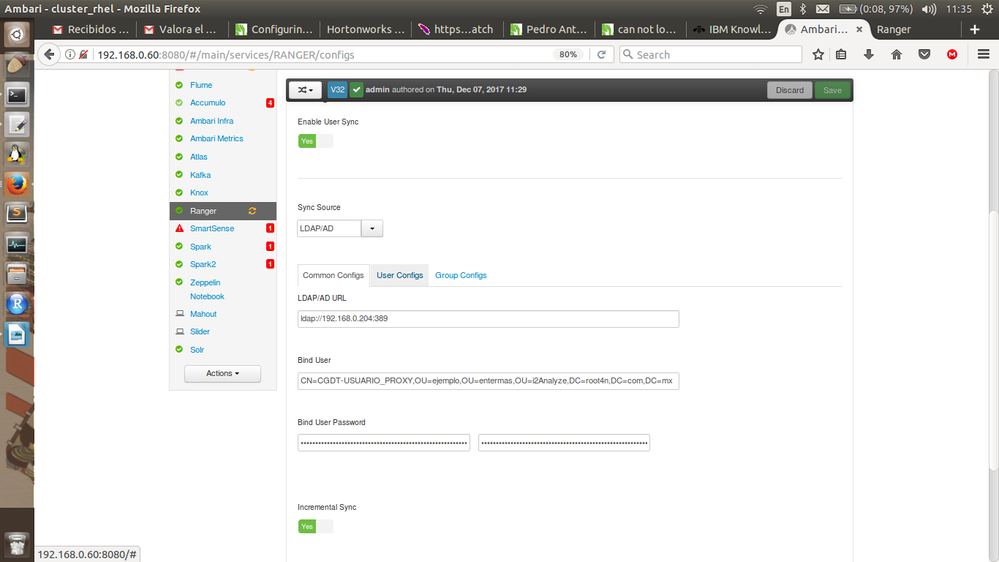
Task: Switch to Group Configs tab
Action: coord(461,275)
